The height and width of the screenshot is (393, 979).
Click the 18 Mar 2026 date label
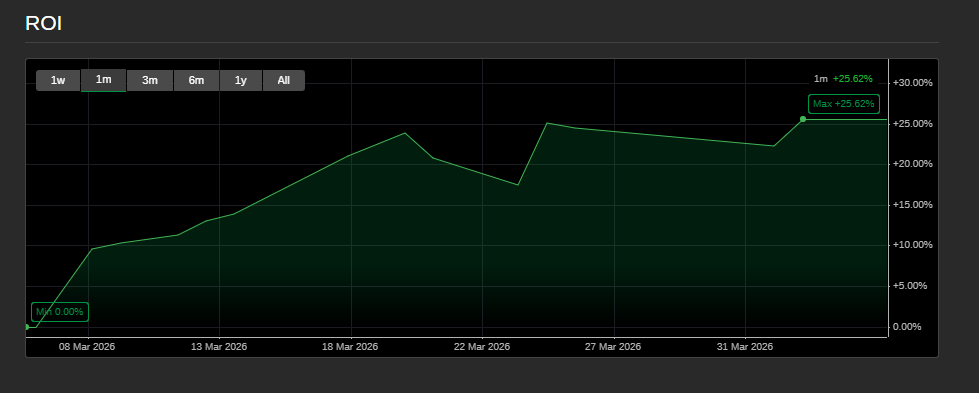pyautogui.click(x=350, y=347)
